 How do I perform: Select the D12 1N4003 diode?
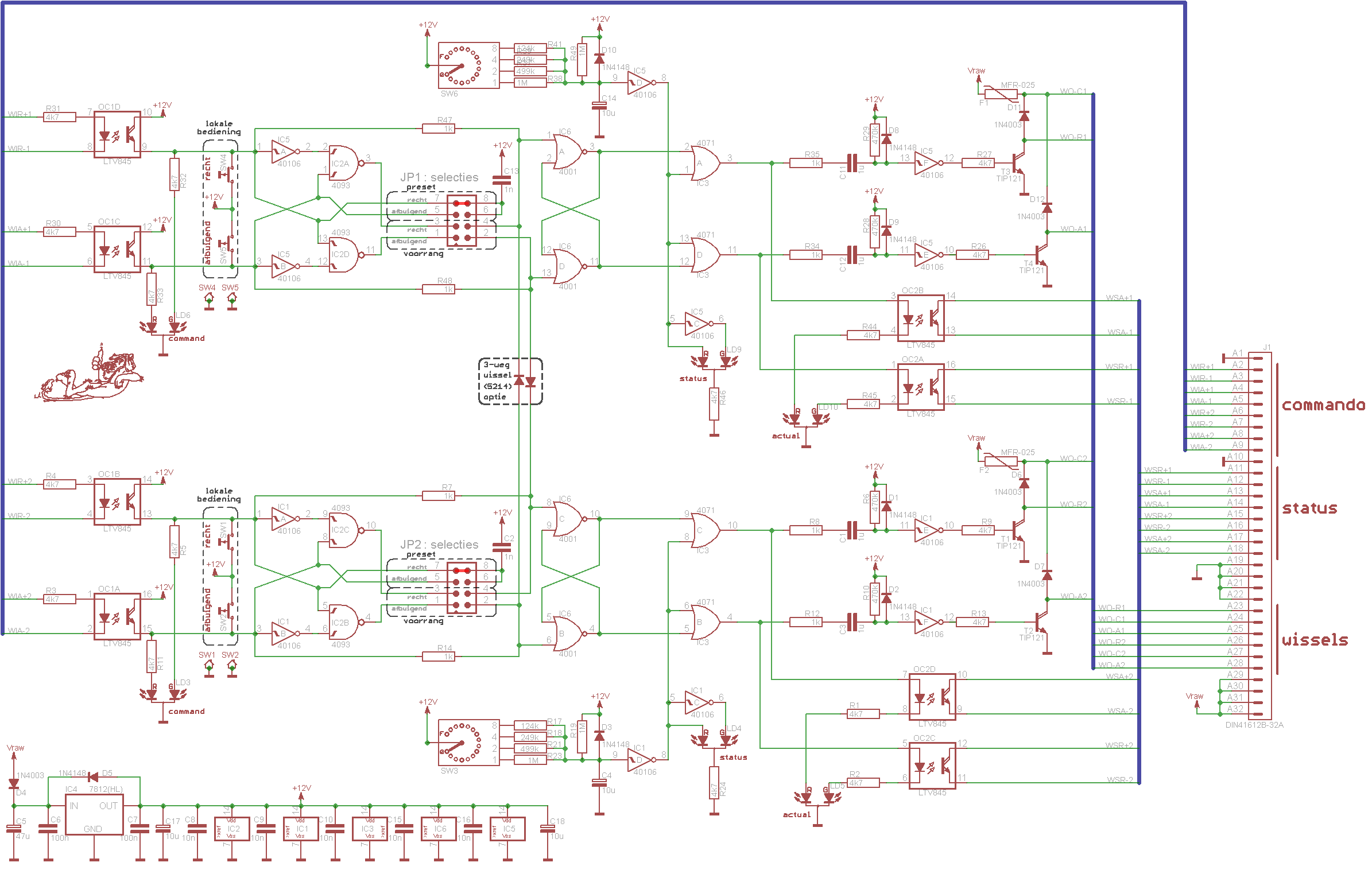1047,208
